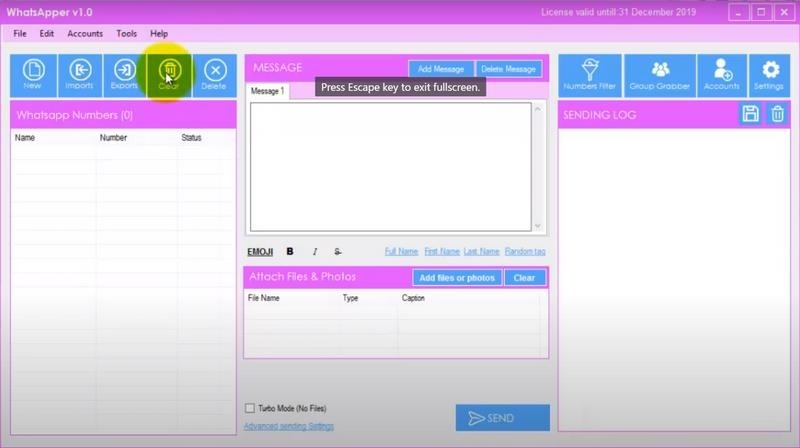The width and height of the screenshot is (800, 448).
Task: Launch the Group Grabber tool
Action: (x=660, y=76)
